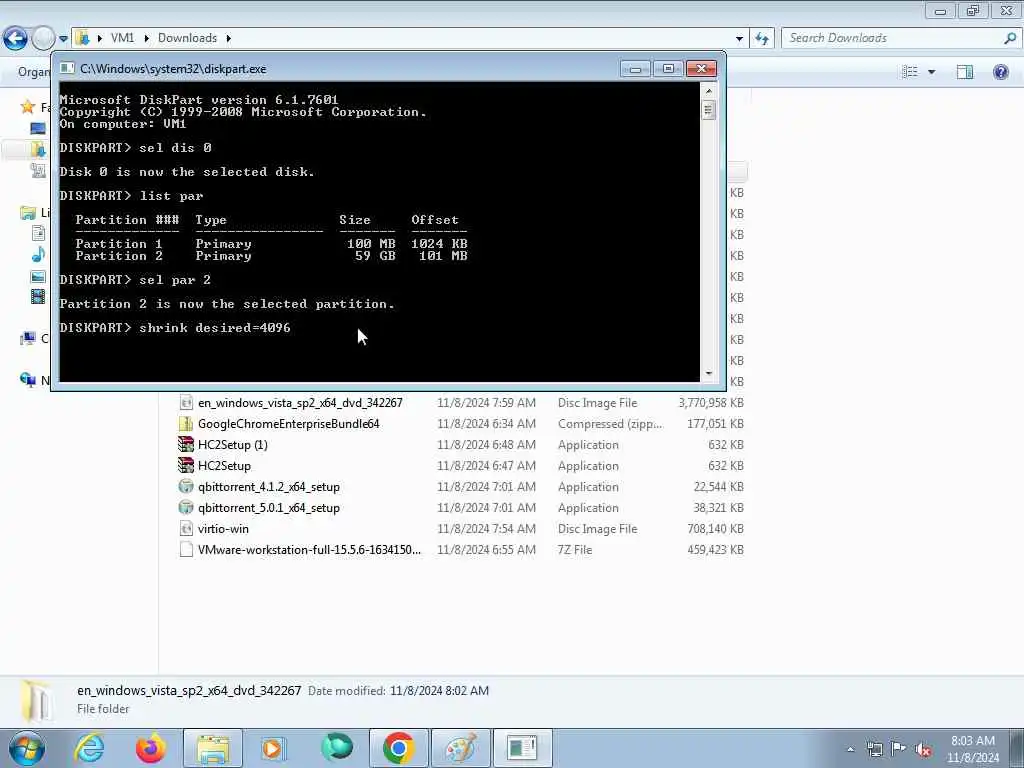Open Videos library in the navigation pane

(39, 297)
